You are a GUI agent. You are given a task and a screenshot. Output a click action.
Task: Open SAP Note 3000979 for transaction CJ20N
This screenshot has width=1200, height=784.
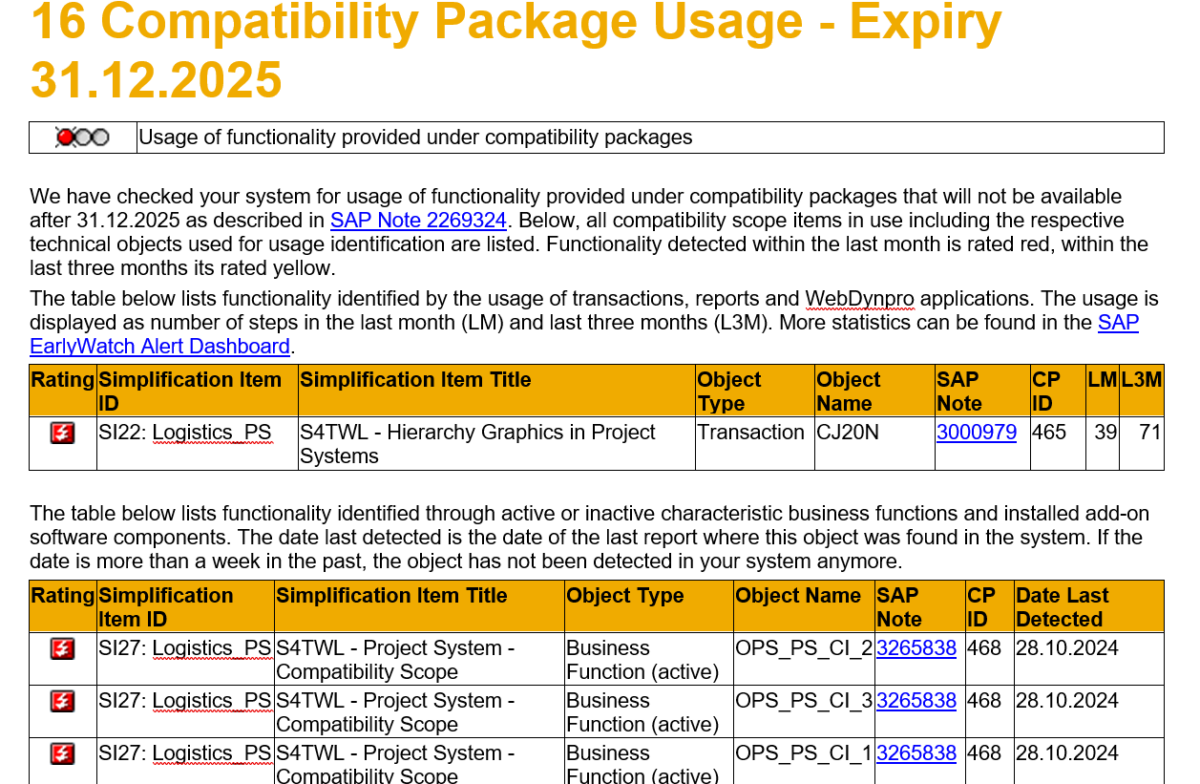pos(975,432)
